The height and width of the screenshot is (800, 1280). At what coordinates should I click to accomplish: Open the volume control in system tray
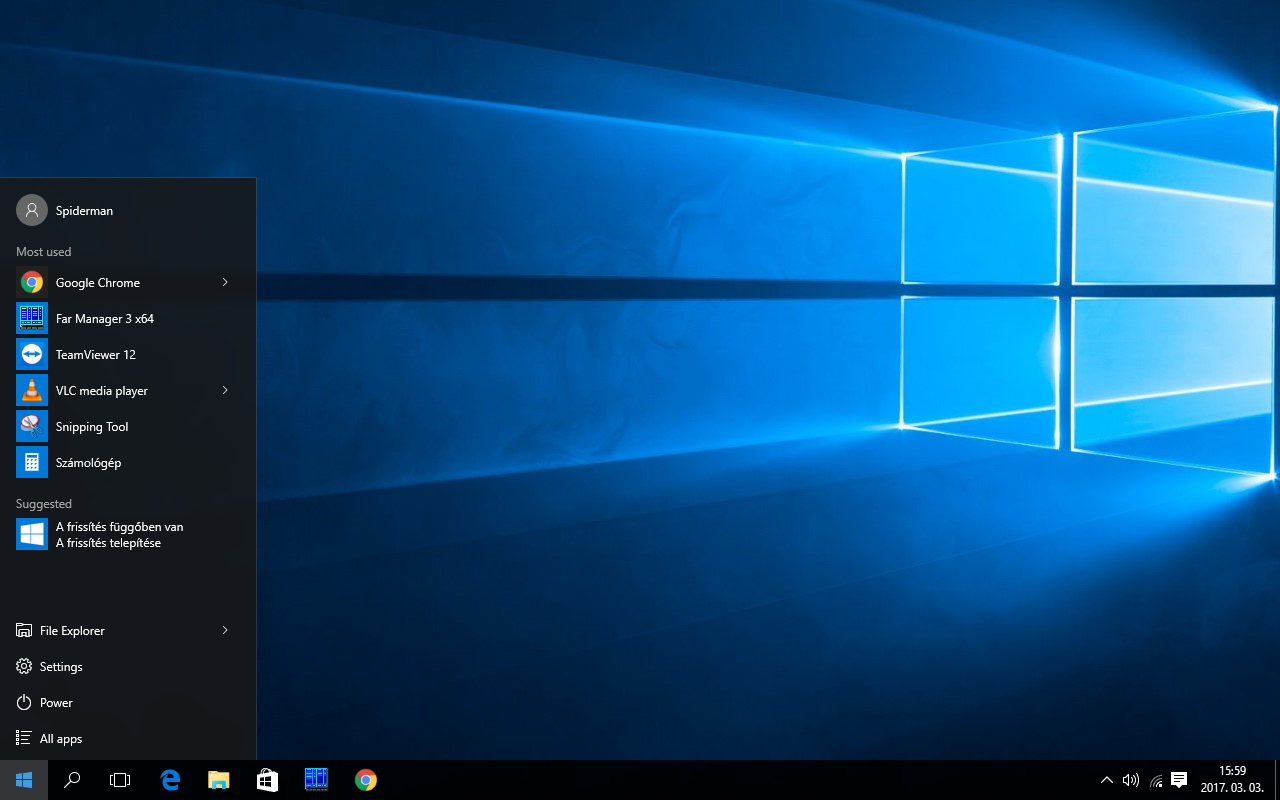click(x=1131, y=780)
